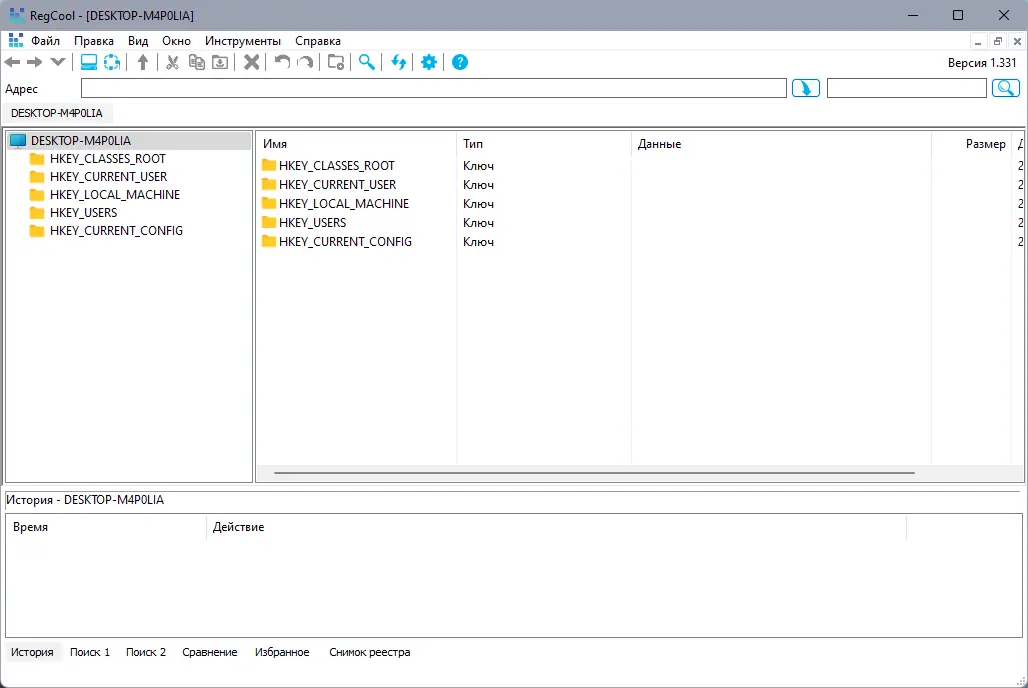The width and height of the screenshot is (1028, 688).
Task: Click the Delete X icon
Action: pyautogui.click(x=251, y=62)
